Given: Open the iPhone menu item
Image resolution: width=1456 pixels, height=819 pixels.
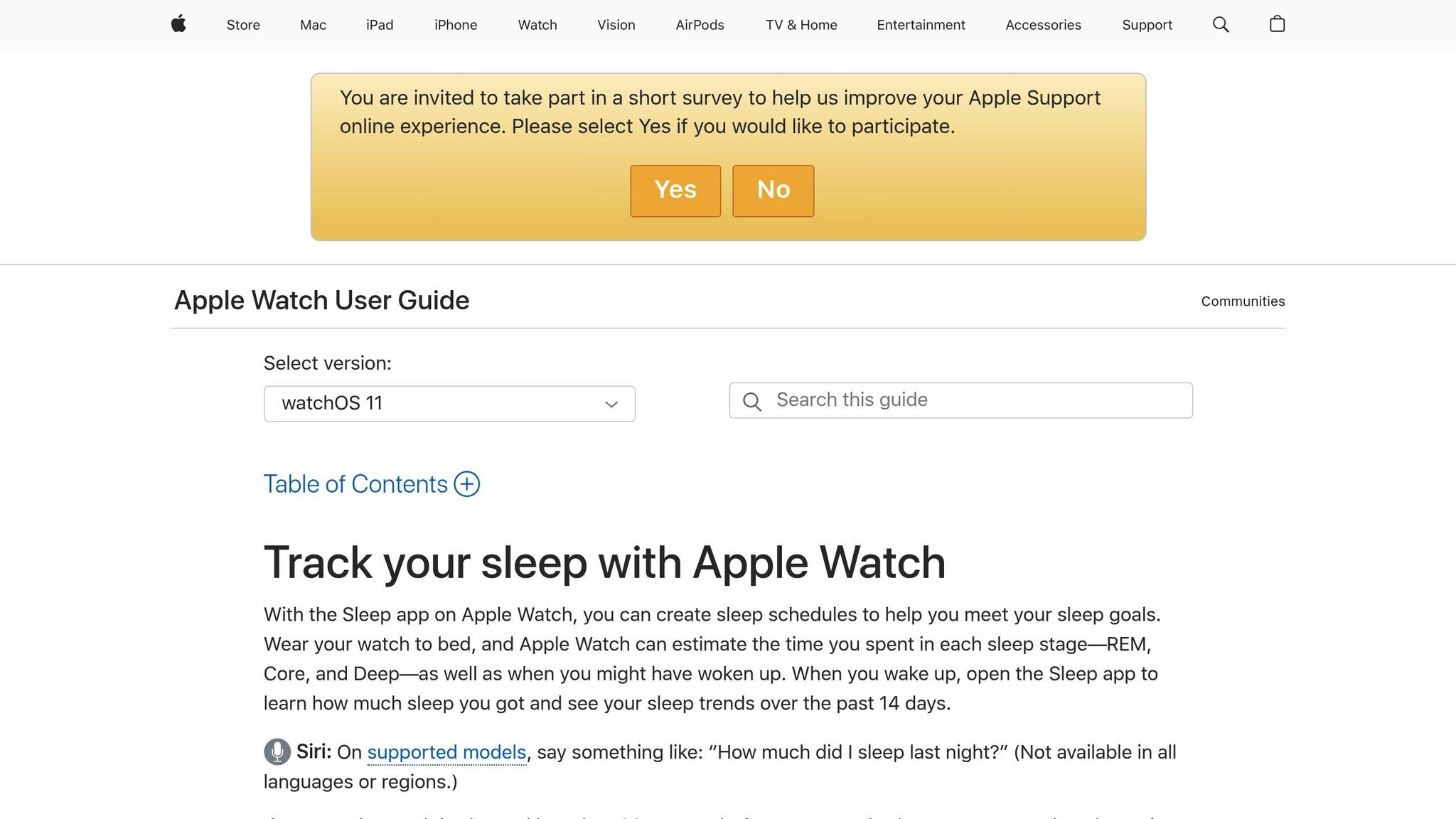Looking at the screenshot, I should coord(456,25).
